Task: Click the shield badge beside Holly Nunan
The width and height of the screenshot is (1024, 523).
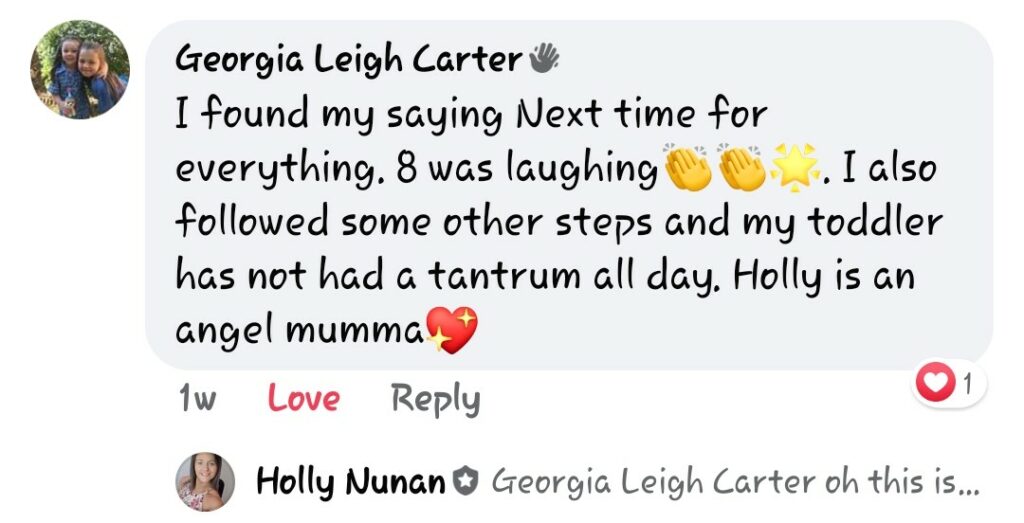Action: tap(464, 483)
